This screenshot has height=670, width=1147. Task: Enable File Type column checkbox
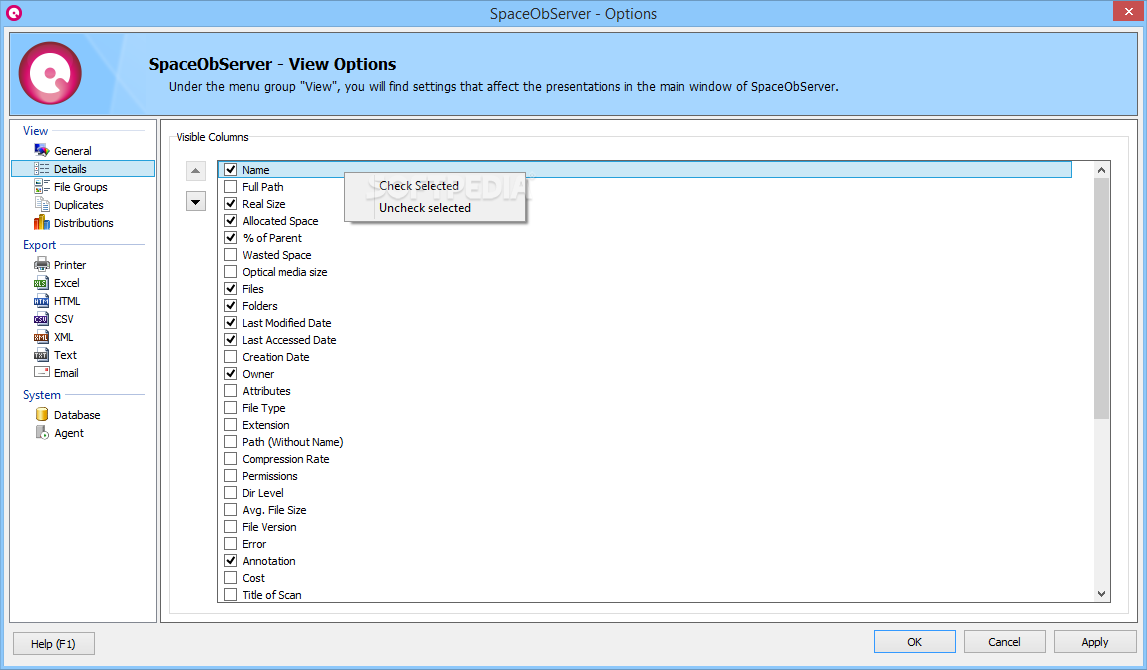tap(230, 407)
